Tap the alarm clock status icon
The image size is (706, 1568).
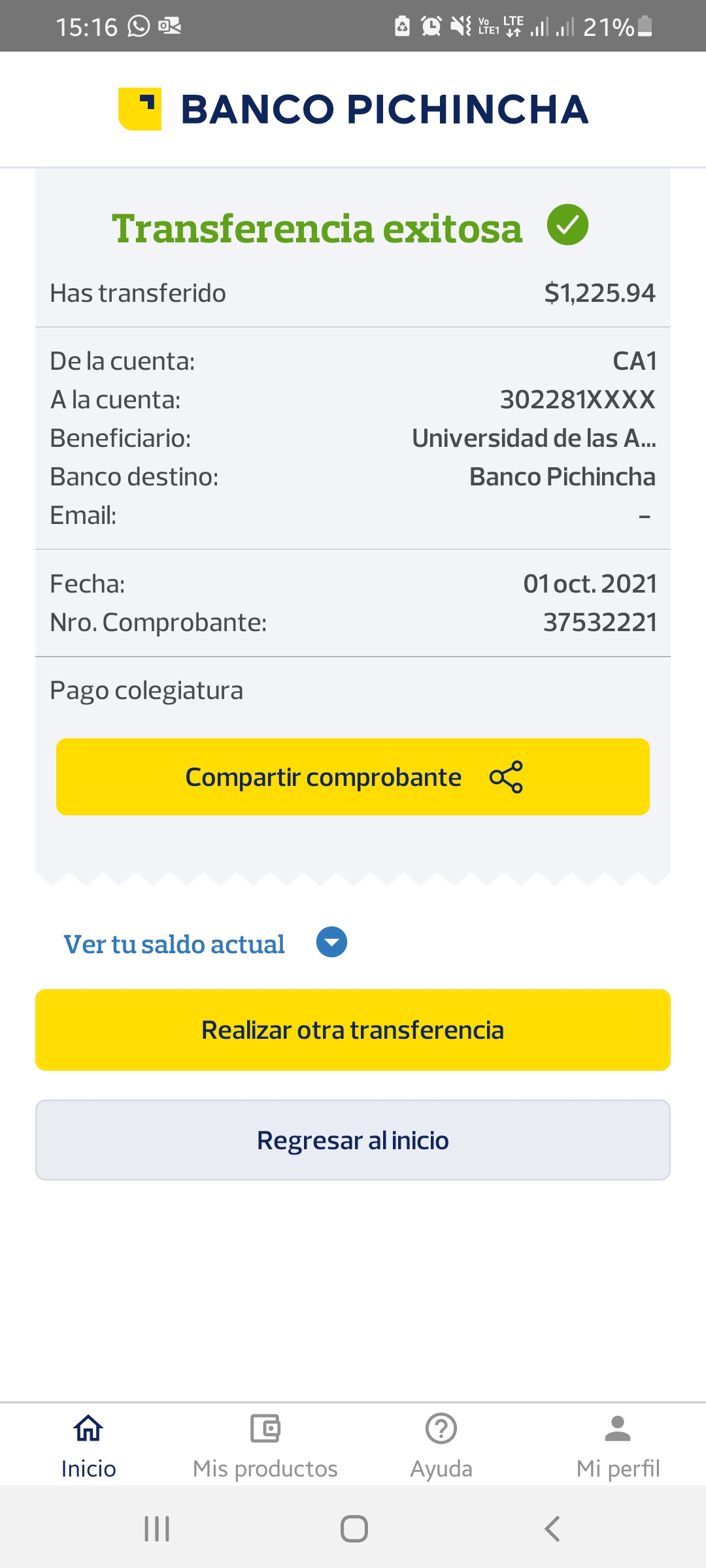point(431,26)
